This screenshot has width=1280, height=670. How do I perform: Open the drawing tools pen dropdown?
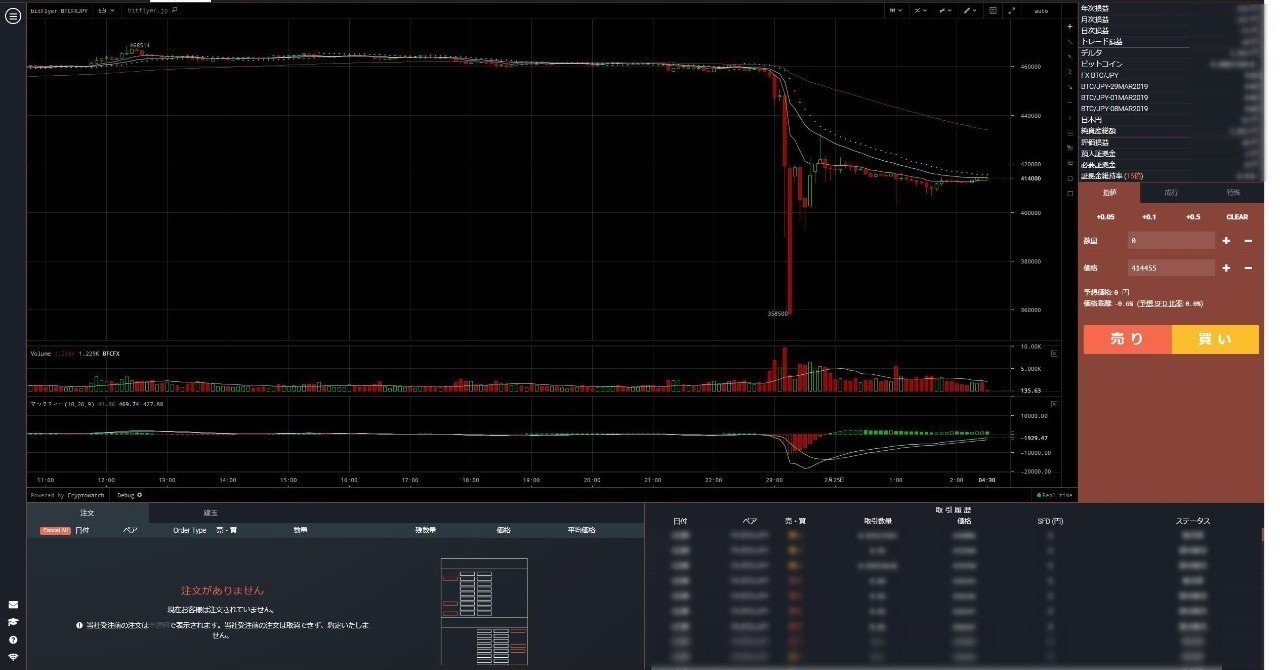point(970,10)
